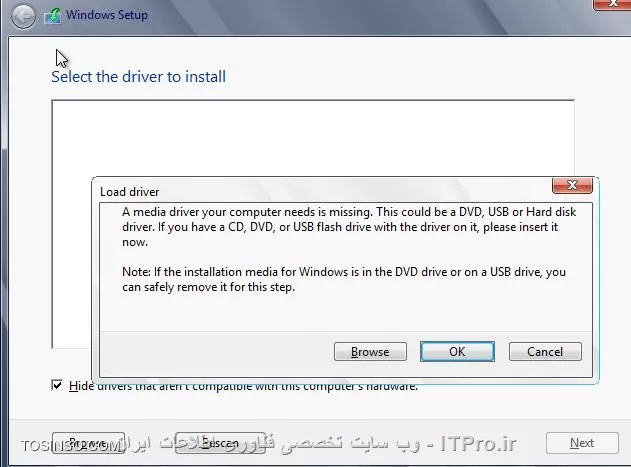631x467 pixels.
Task: Click the Browse button in Windows Setup
Action: pyautogui.click(x=88, y=443)
